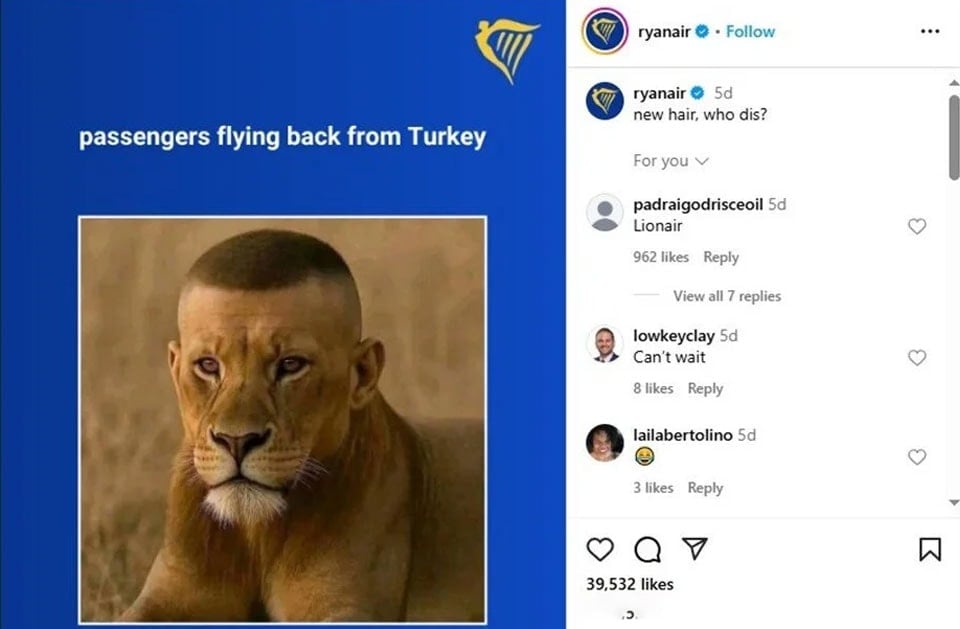Expand View all 7 replies

[x=727, y=296]
